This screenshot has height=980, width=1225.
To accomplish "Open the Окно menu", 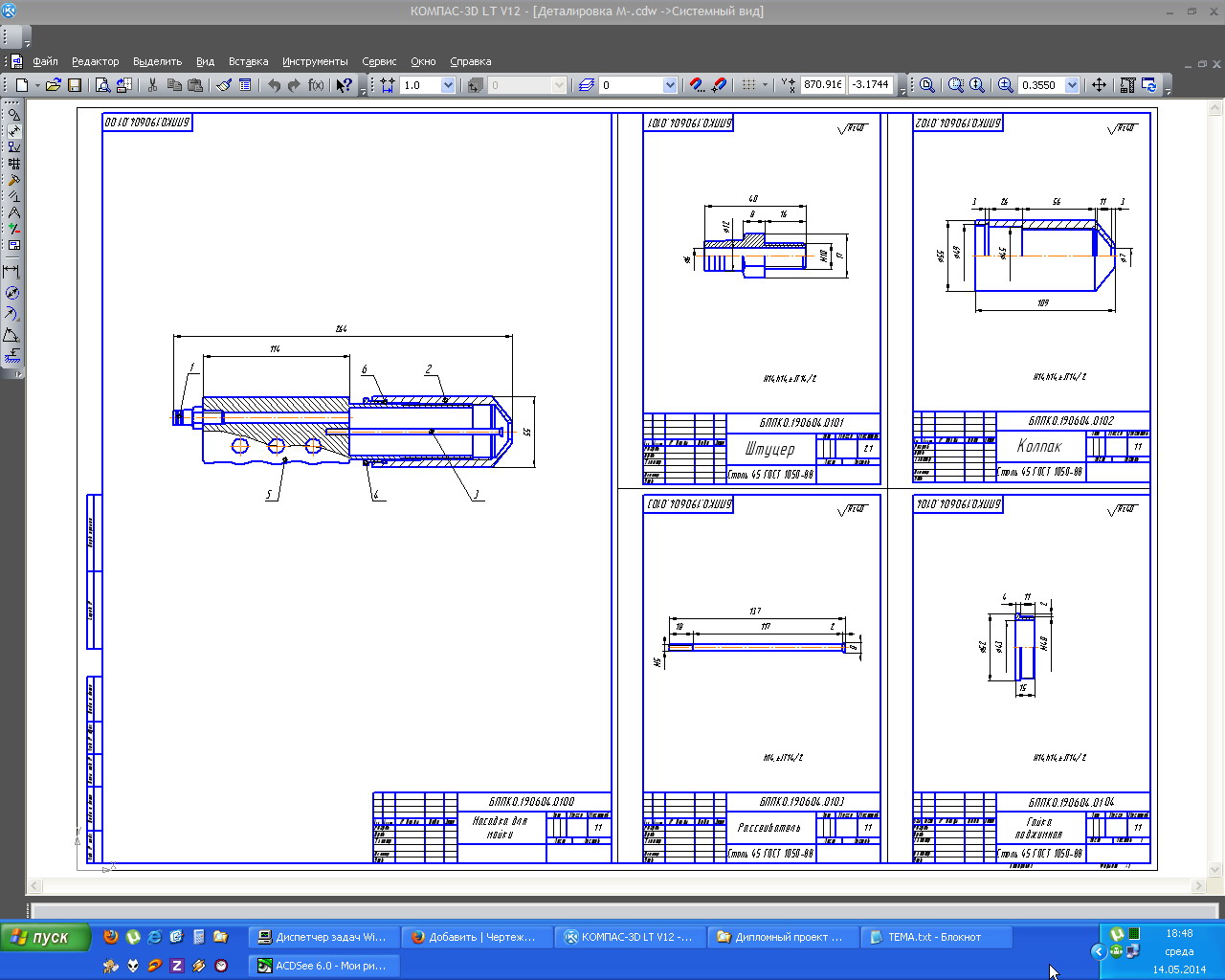I will pyautogui.click(x=423, y=61).
